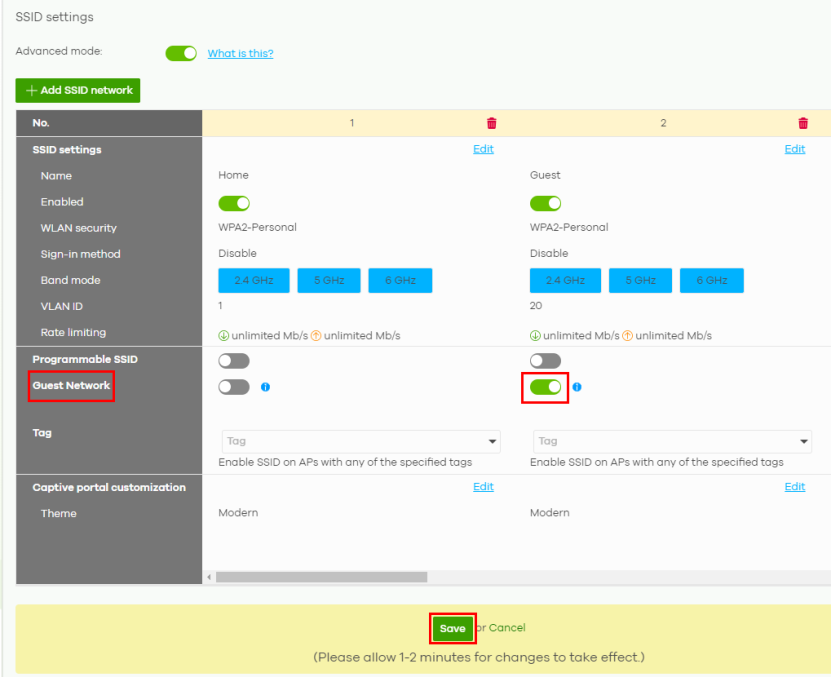The height and width of the screenshot is (677, 831).
Task: Save the SSID settings changes
Action: point(452,628)
